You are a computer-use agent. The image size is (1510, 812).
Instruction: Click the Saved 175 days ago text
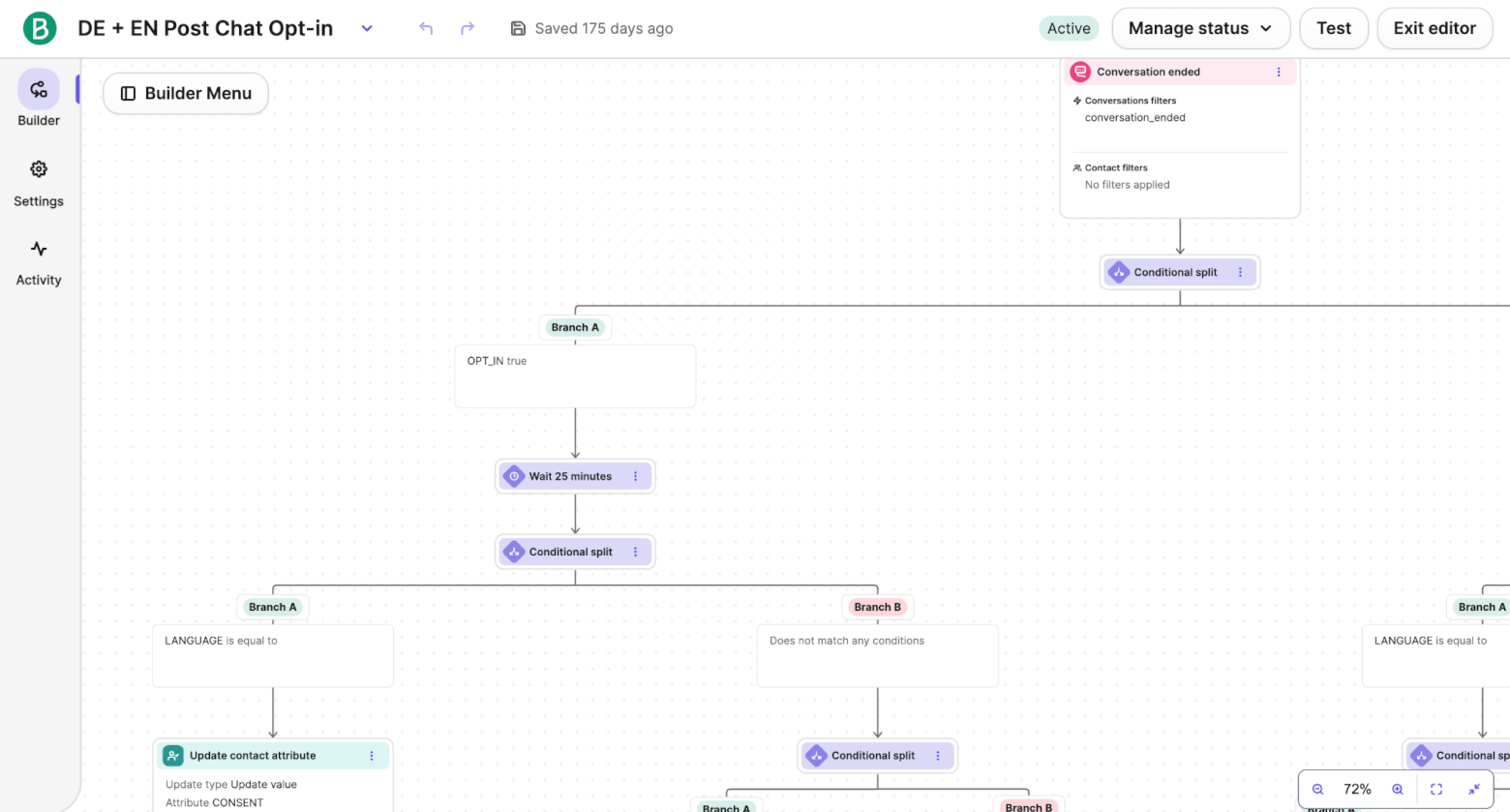pos(604,28)
